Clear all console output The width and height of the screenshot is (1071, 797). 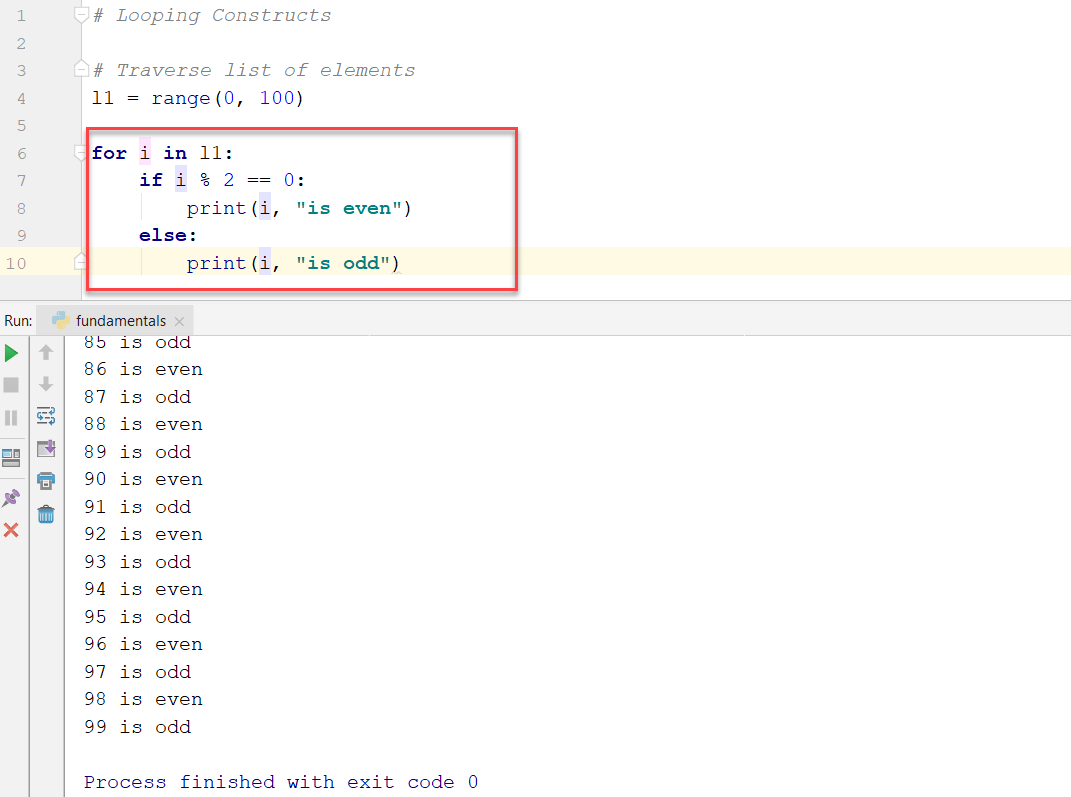46,513
